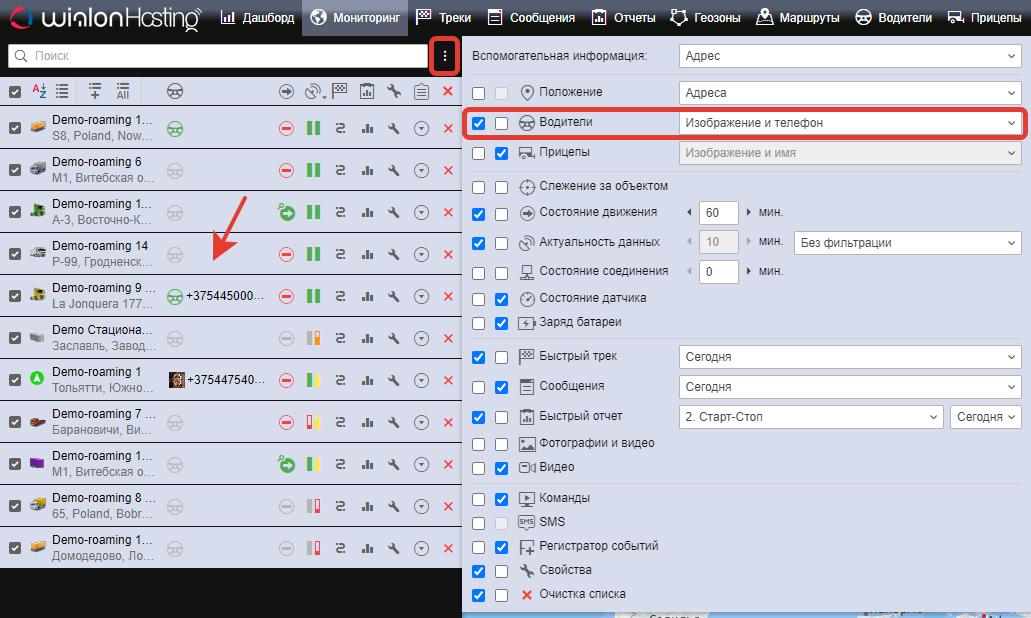The width and height of the screenshot is (1031, 618).
Task: Decrease Состояние движения minutes value
Action: click(689, 212)
